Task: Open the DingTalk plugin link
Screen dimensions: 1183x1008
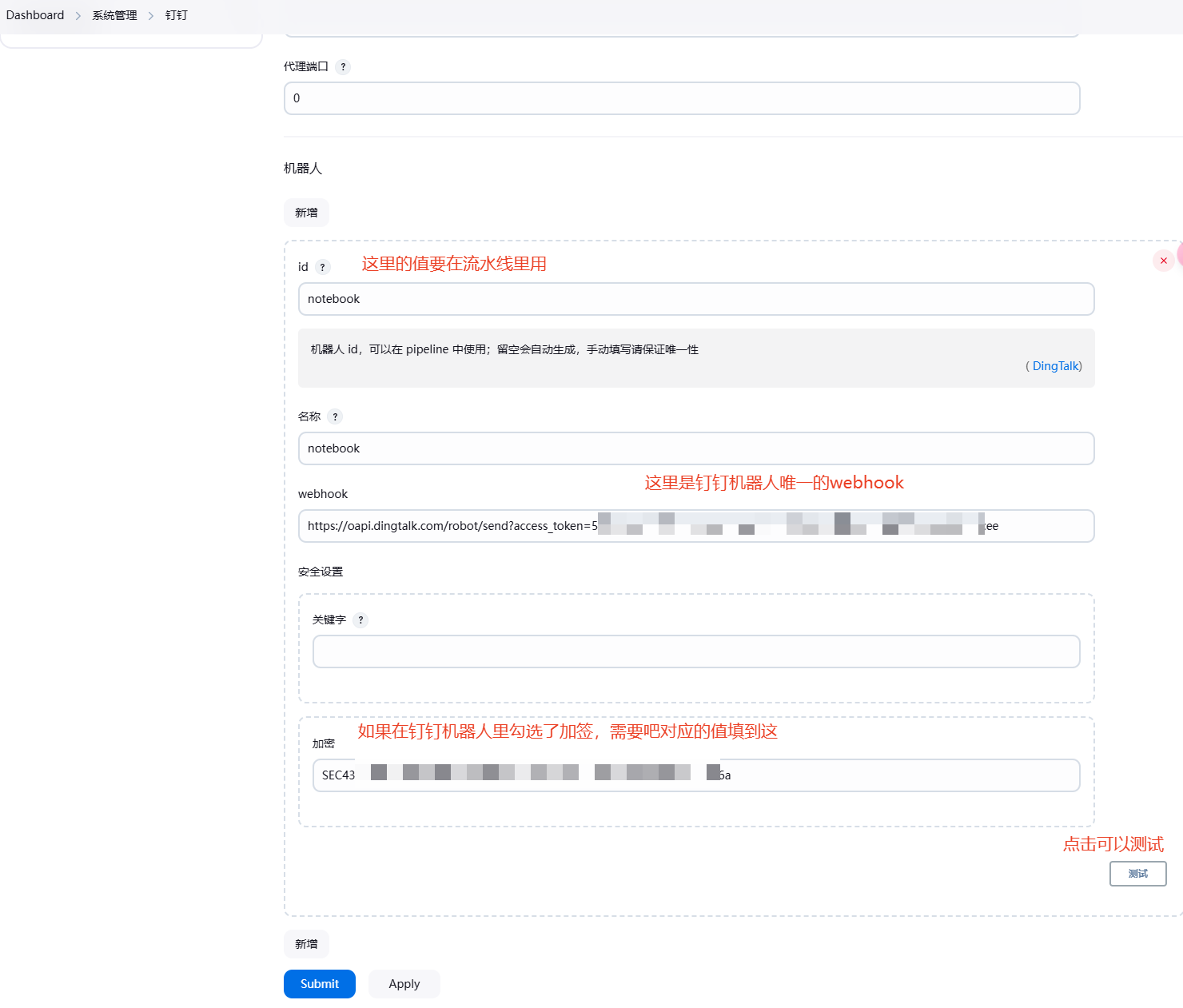Action: [x=1055, y=366]
